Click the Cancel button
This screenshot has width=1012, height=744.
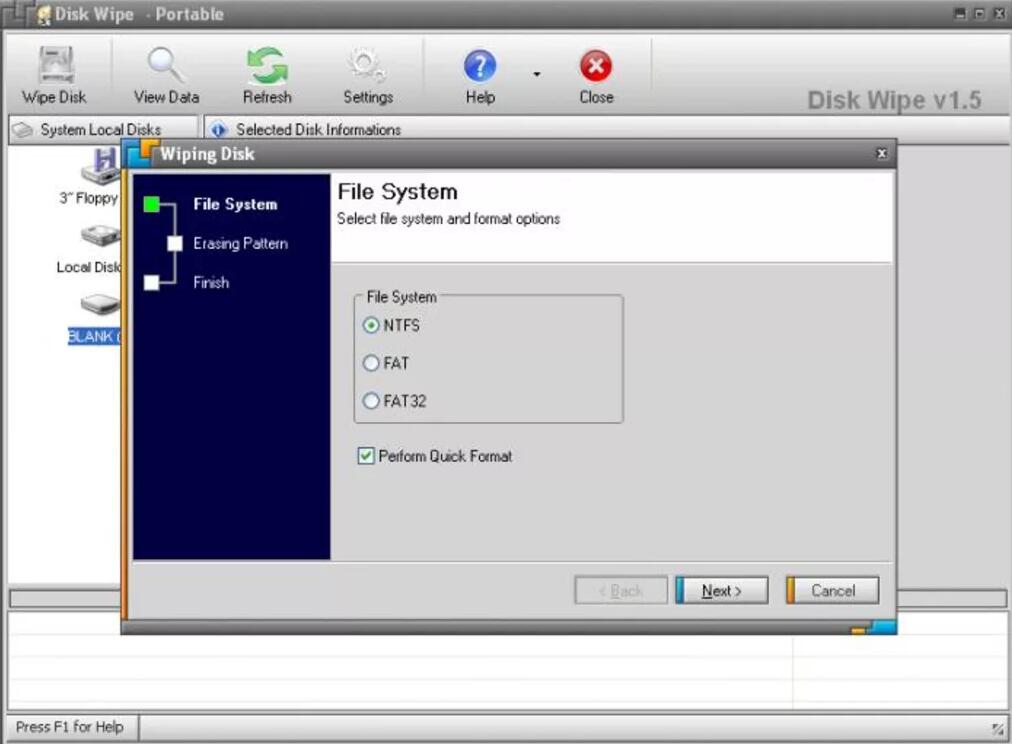click(833, 590)
